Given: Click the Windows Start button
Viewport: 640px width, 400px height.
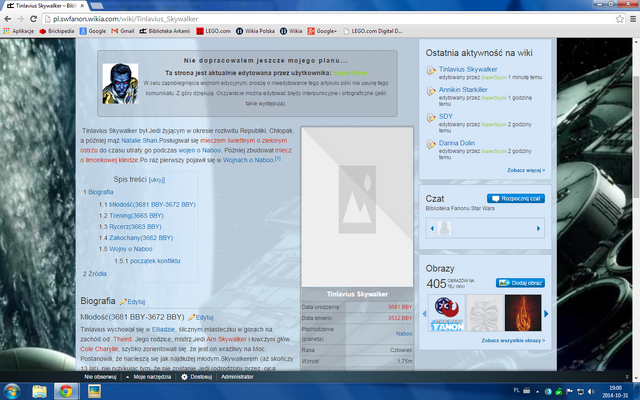Looking at the screenshot, I should 11,391.
